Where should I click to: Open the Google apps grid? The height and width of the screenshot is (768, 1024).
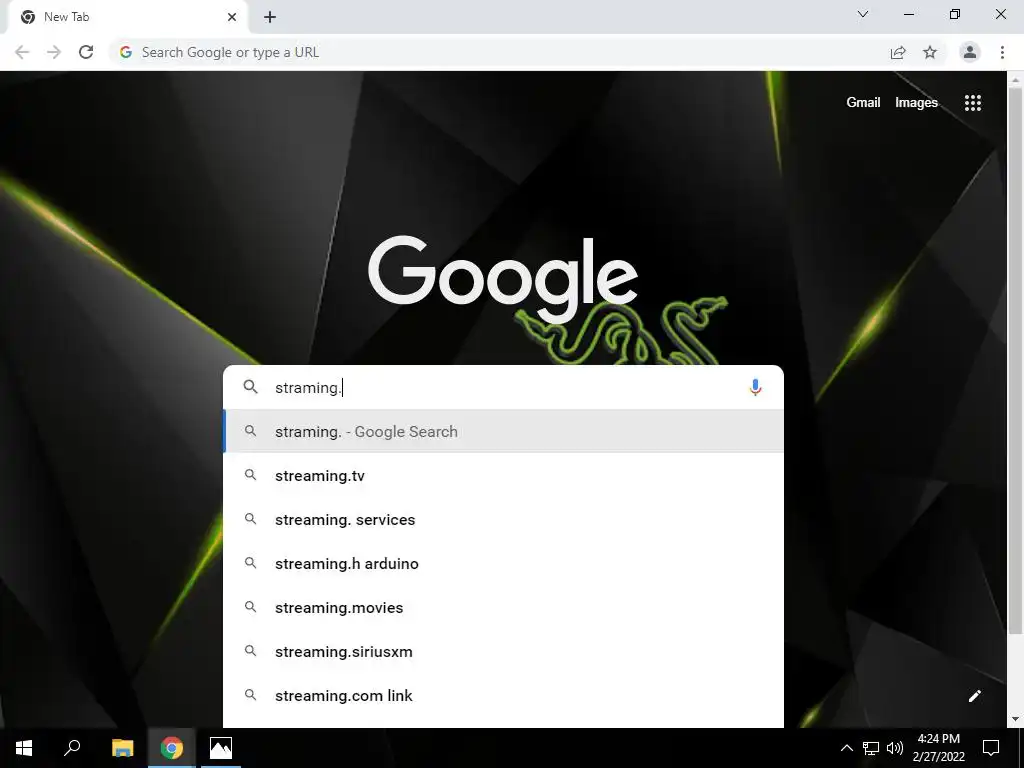pos(972,103)
